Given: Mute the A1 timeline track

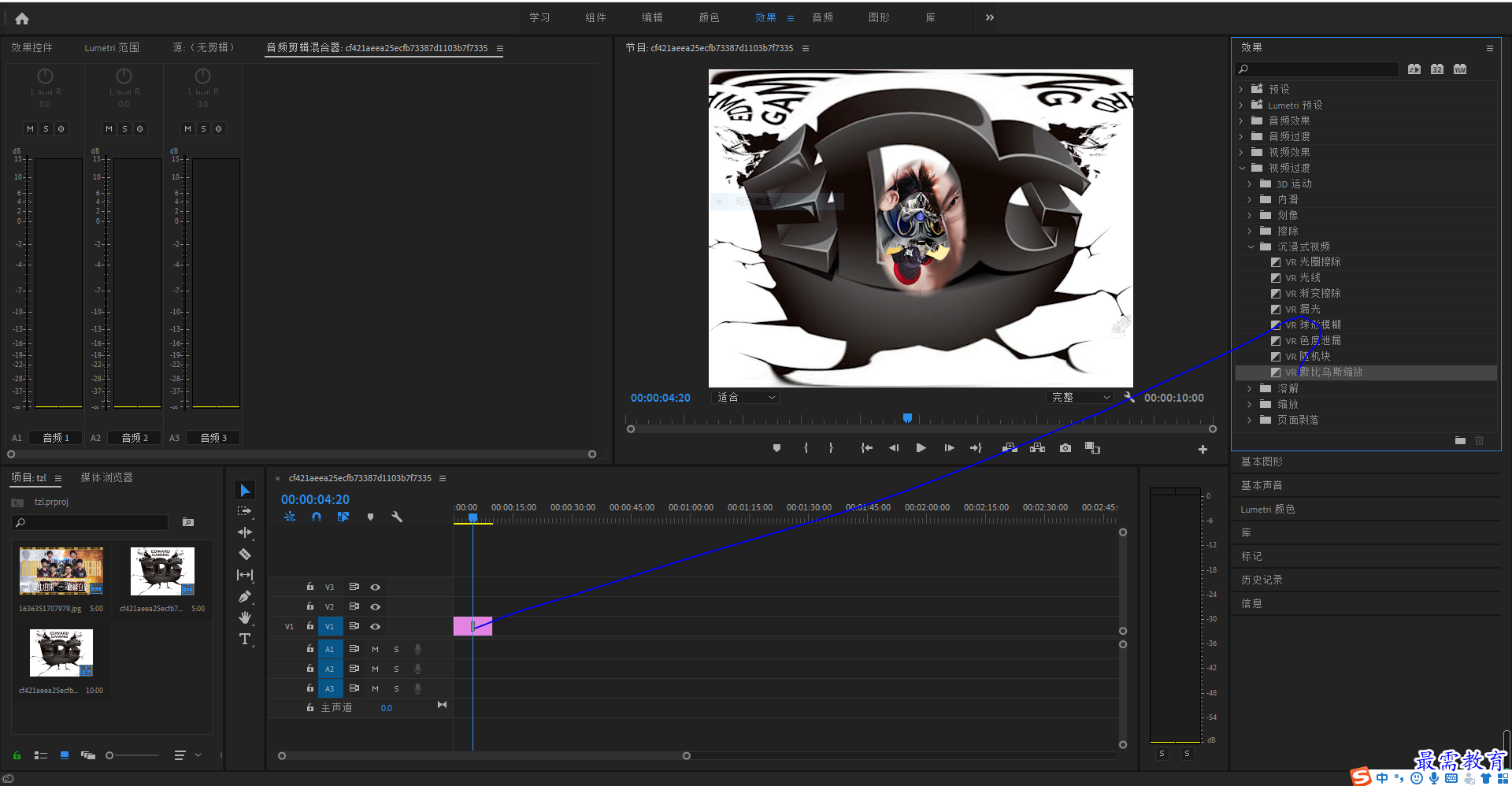Looking at the screenshot, I should [x=375, y=649].
